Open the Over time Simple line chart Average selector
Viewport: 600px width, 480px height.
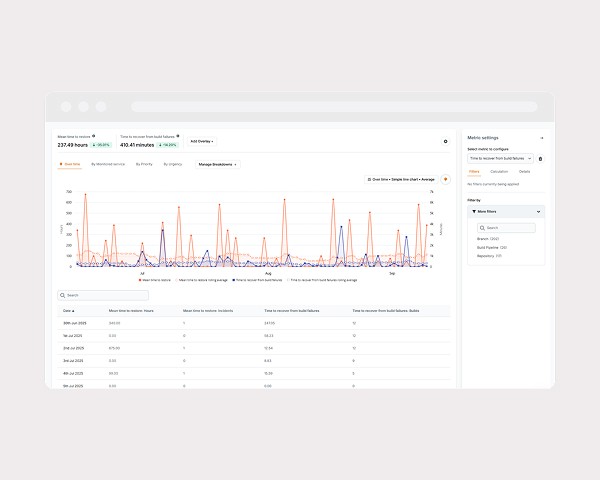click(401, 179)
